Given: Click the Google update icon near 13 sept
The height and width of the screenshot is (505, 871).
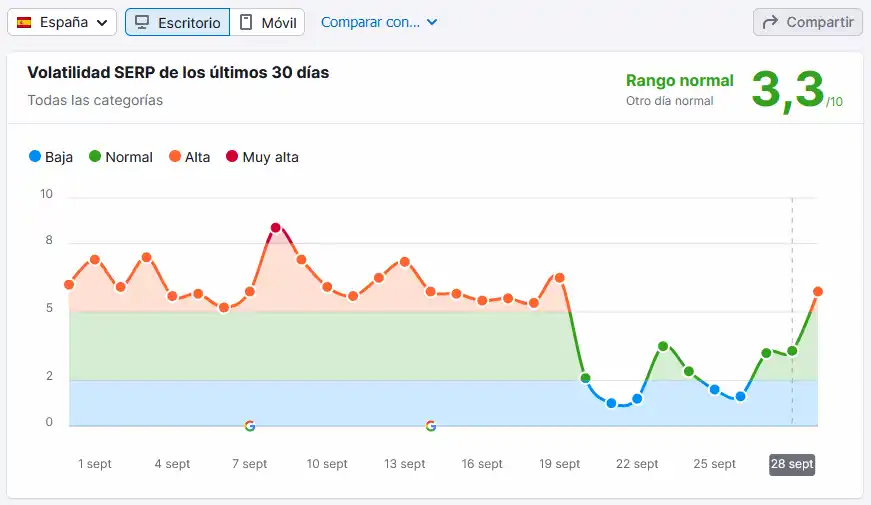Looking at the screenshot, I should (431, 426).
